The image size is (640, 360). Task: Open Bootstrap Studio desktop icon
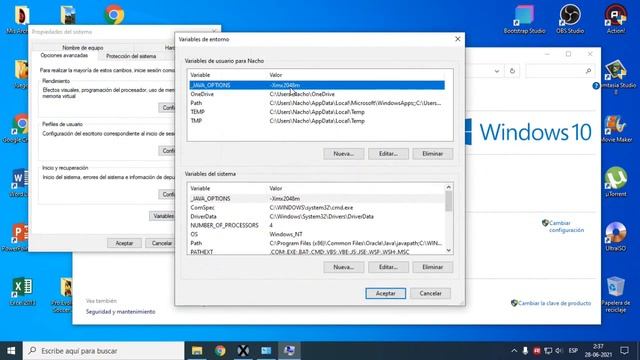pyautogui.click(x=524, y=19)
